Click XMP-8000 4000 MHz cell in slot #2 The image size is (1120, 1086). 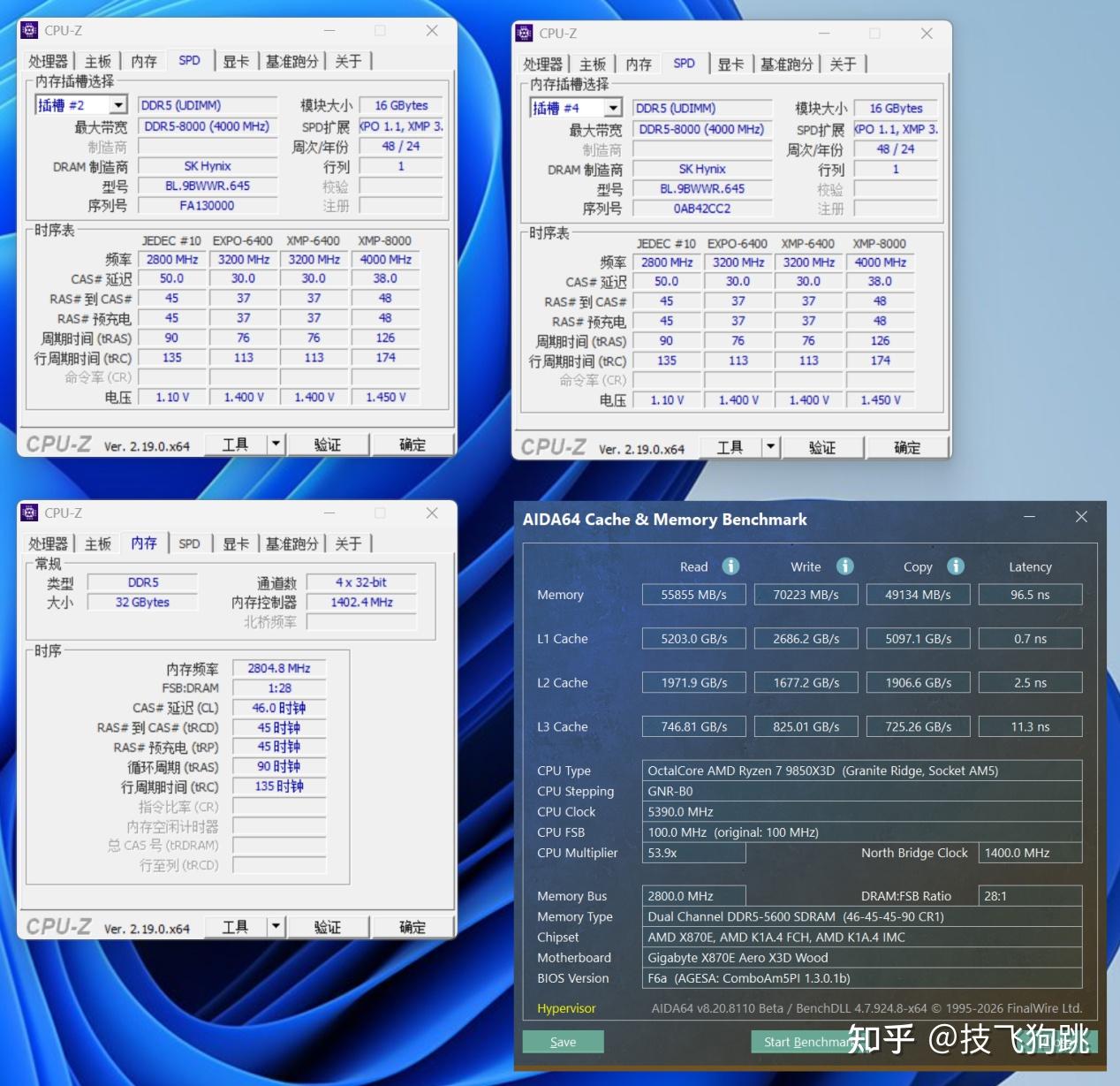[x=385, y=260]
